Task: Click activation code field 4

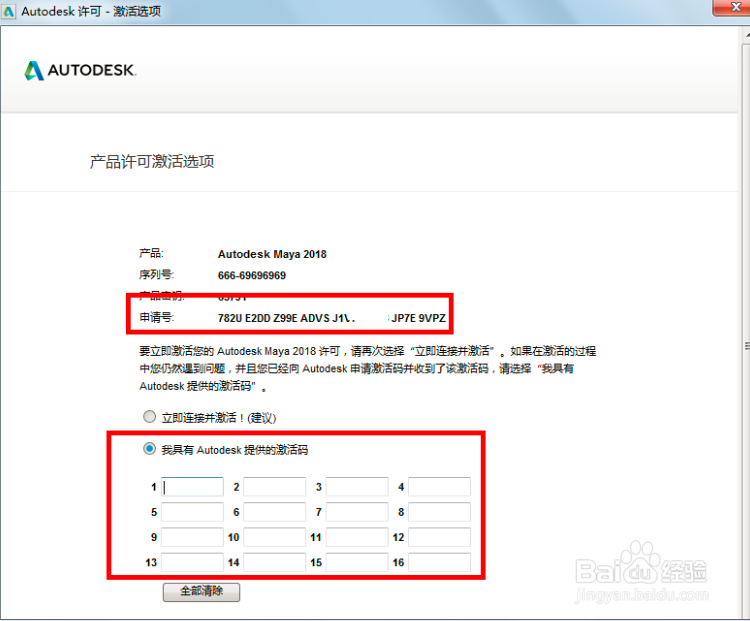Action: [439, 487]
